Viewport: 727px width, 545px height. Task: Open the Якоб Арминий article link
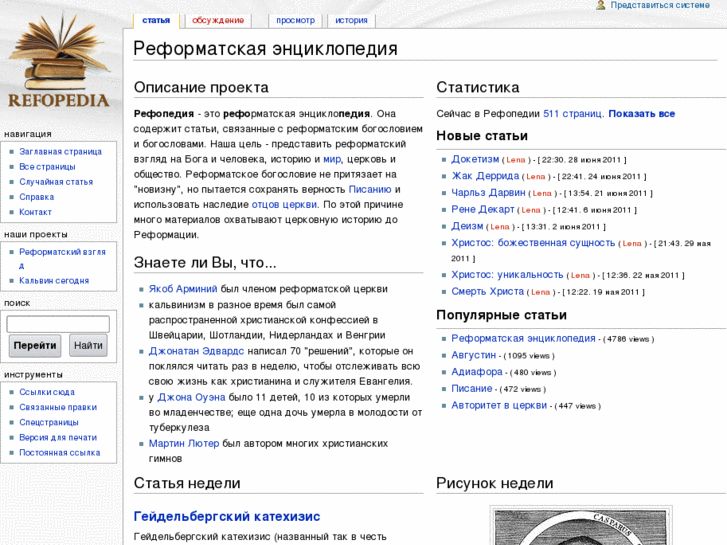(x=183, y=289)
